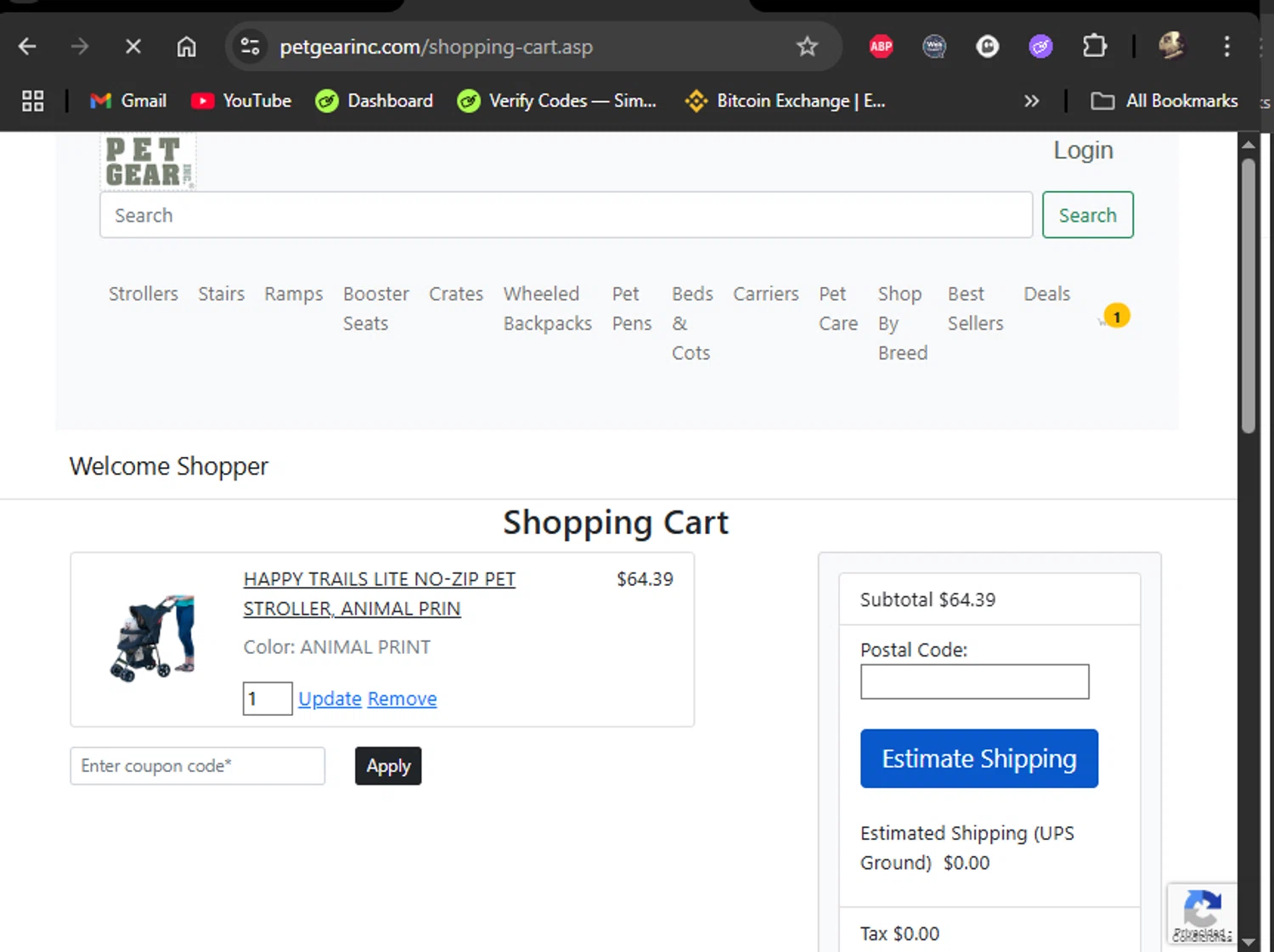Open the Bitcoin Exchange bookmark
Image resolution: width=1274 pixels, height=952 pixels.
785,101
